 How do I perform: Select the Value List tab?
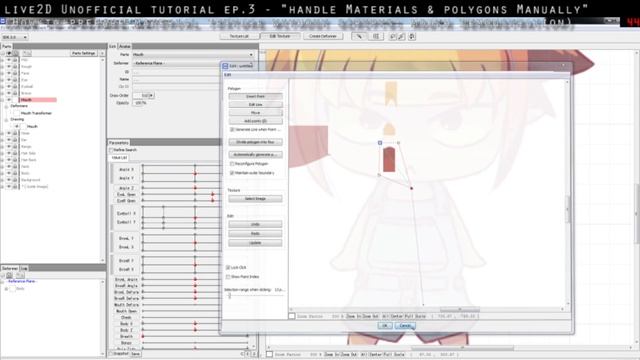(x=119, y=158)
